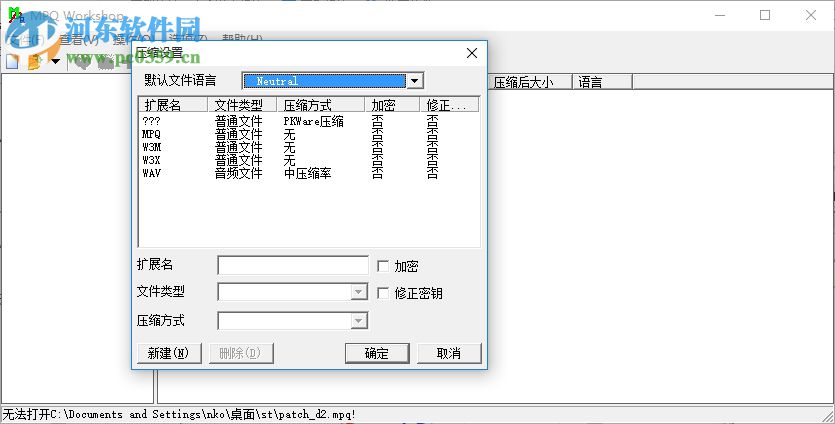Sort by 扩展名 column header
The height and width of the screenshot is (424, 835).
point(173,104)
